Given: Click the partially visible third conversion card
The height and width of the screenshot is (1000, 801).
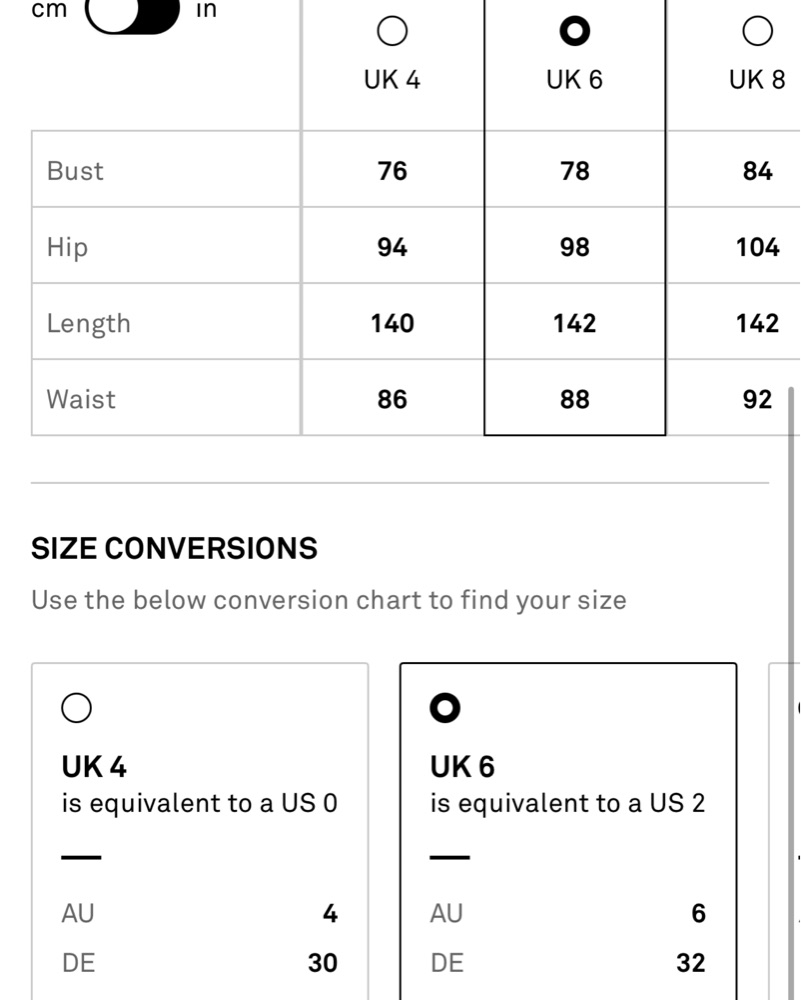Looking at the screenshot, I should coord(785,831).
